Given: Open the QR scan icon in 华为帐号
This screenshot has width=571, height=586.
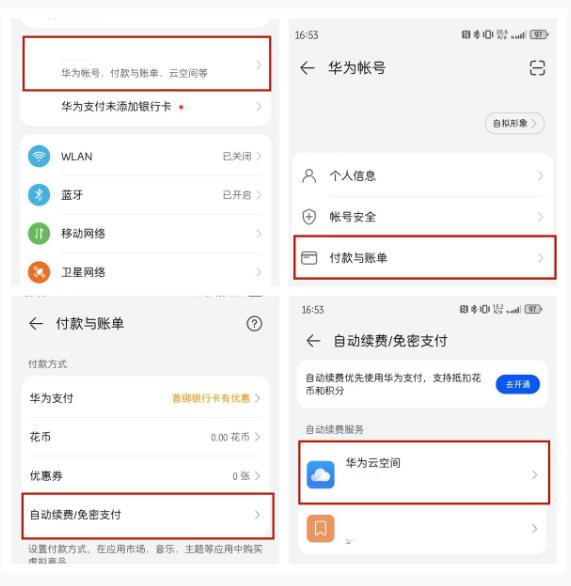Looking at the screenshot, I should [537, 68].
